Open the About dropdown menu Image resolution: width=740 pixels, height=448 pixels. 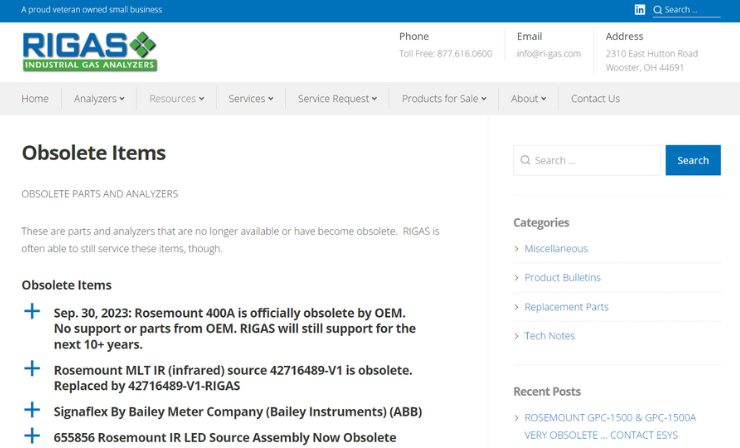pos(528,99)
